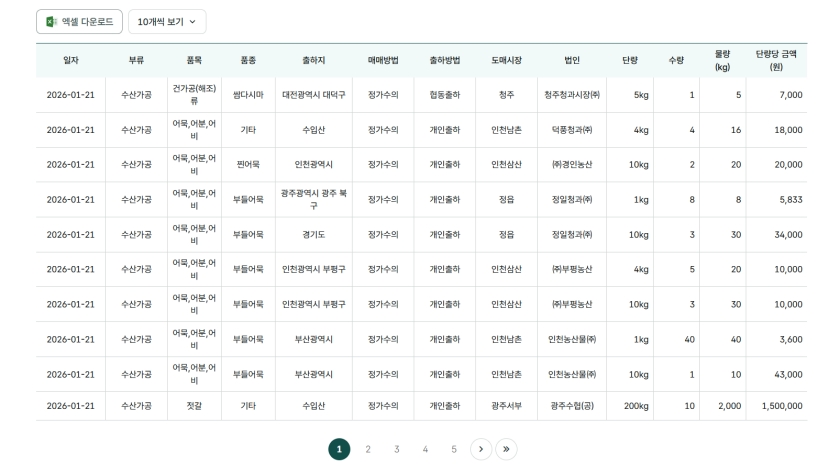Screen dimensions: 840x466
Task: Click the 도매시장 column header
Action: [506, 60]
